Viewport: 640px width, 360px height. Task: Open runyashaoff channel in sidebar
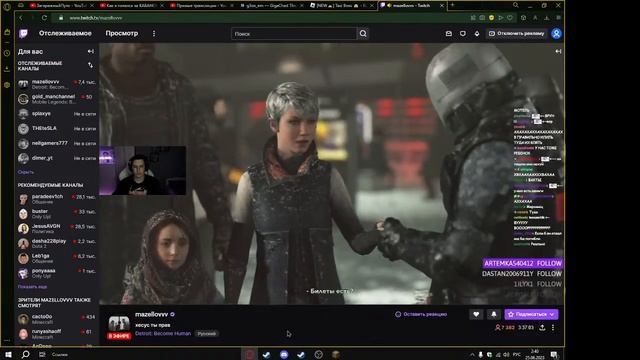pos(57,334)
